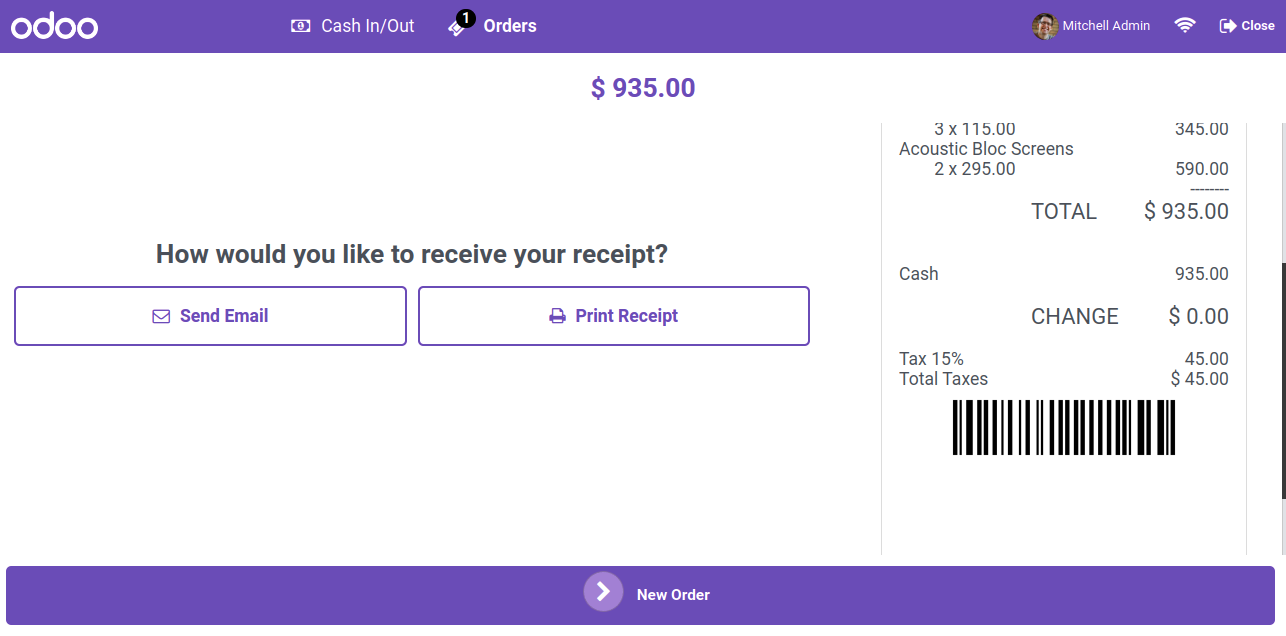This screenshot has width=1286, height=636.
Task: Click the receipt barcode image
Action: tap(1064, 428)
